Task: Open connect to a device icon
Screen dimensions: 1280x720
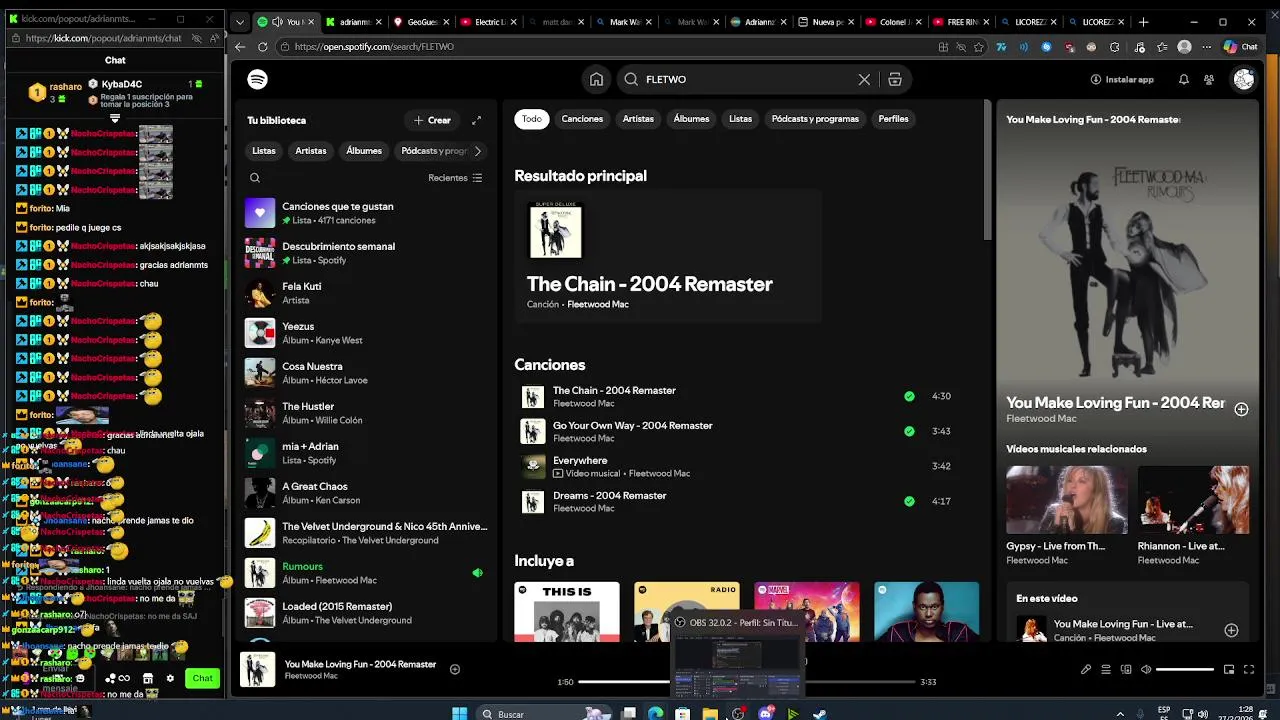Action: point(1126,670)
